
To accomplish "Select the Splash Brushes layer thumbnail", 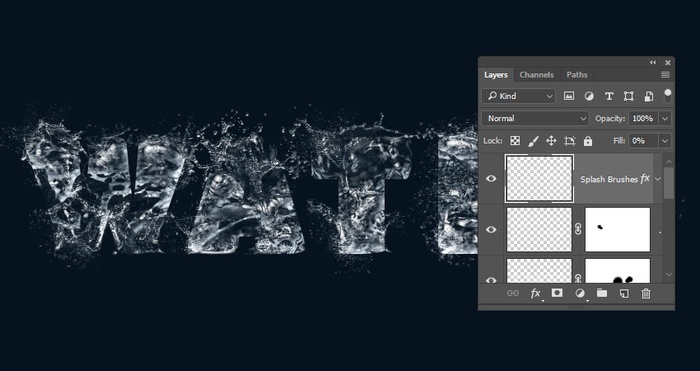I will tap(539, 178).
